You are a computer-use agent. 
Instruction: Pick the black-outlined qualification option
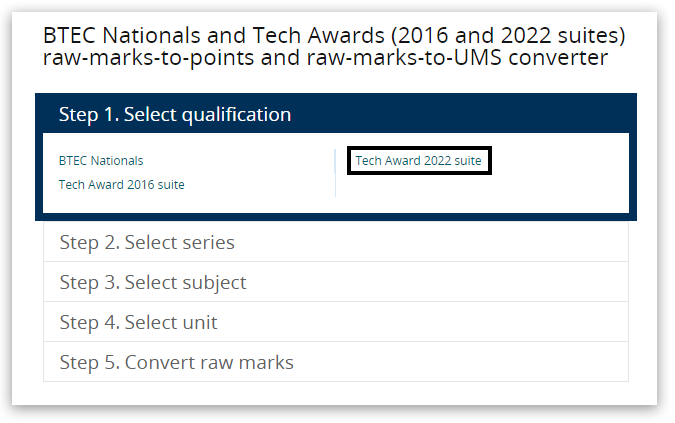tap(418, 160)
